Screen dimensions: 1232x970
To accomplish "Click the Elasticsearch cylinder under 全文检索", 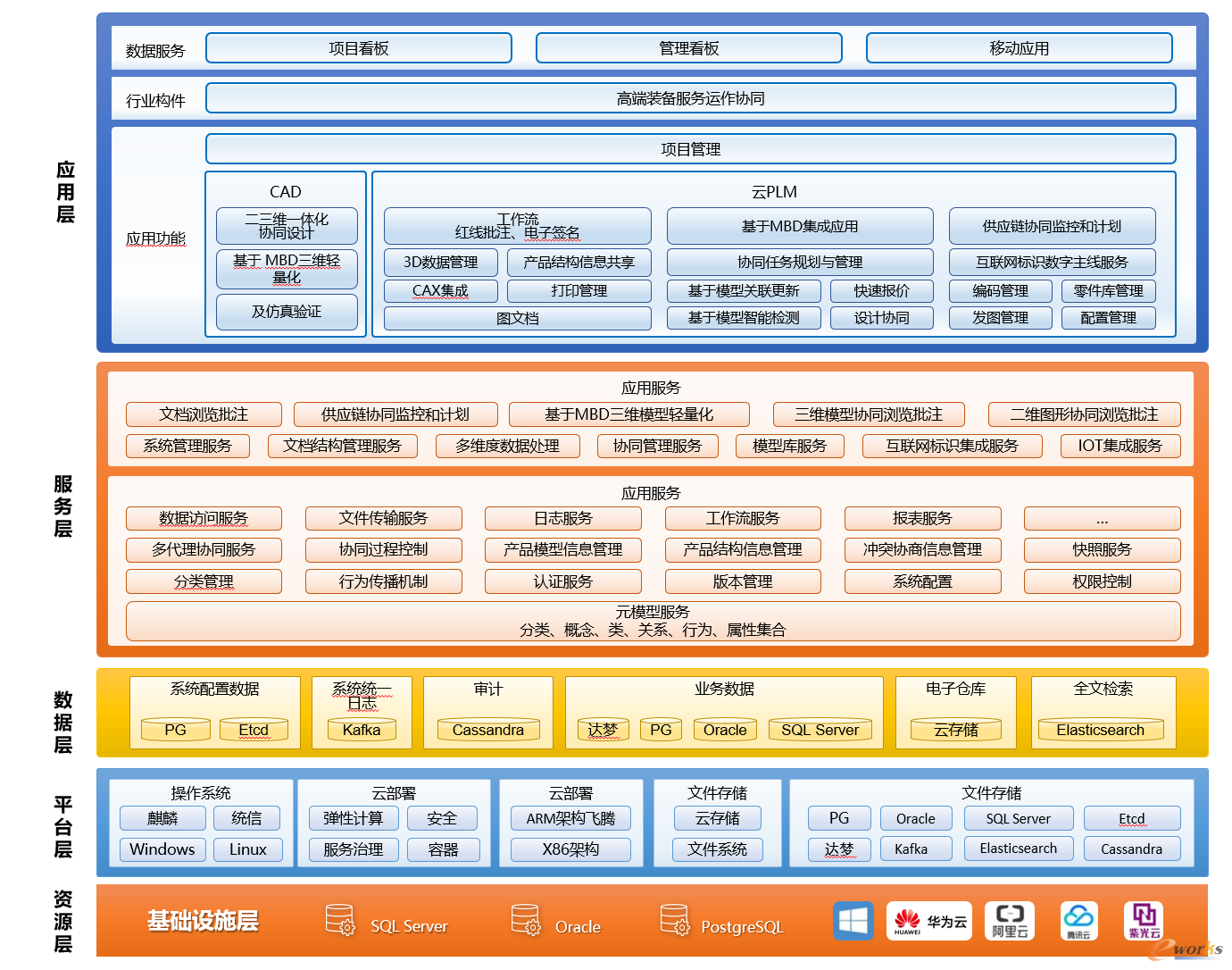I will [x=1101, y=730].
